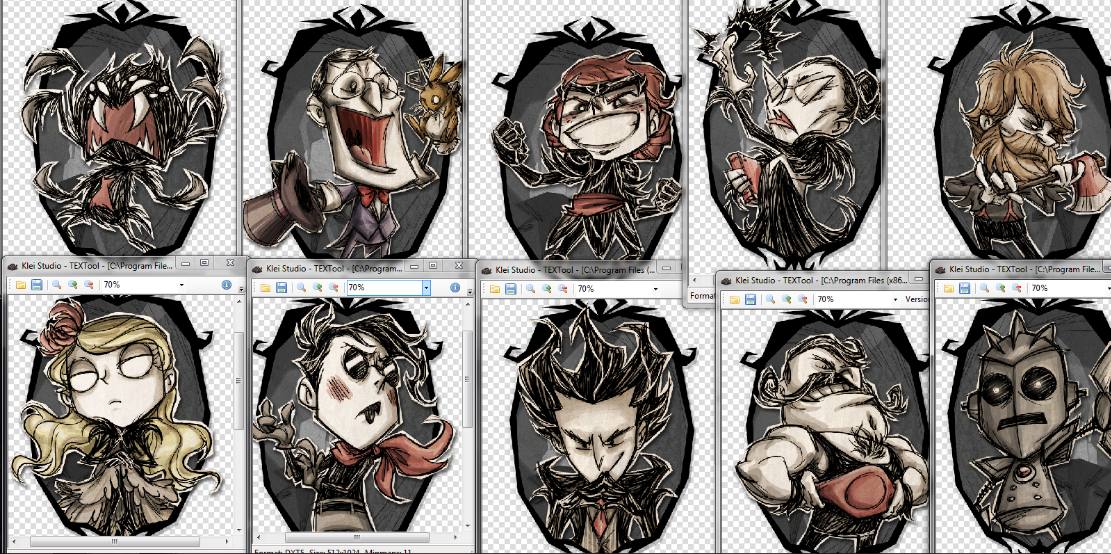
Task: Save icon in strongman portrait window
Action: click(750, 299)
